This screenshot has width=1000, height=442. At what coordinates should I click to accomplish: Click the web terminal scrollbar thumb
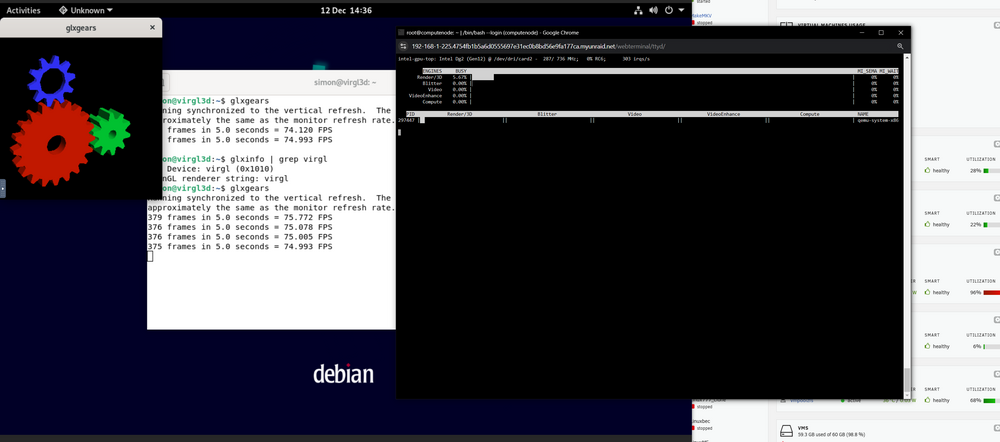pyautogui.click(x=908, y=379)
